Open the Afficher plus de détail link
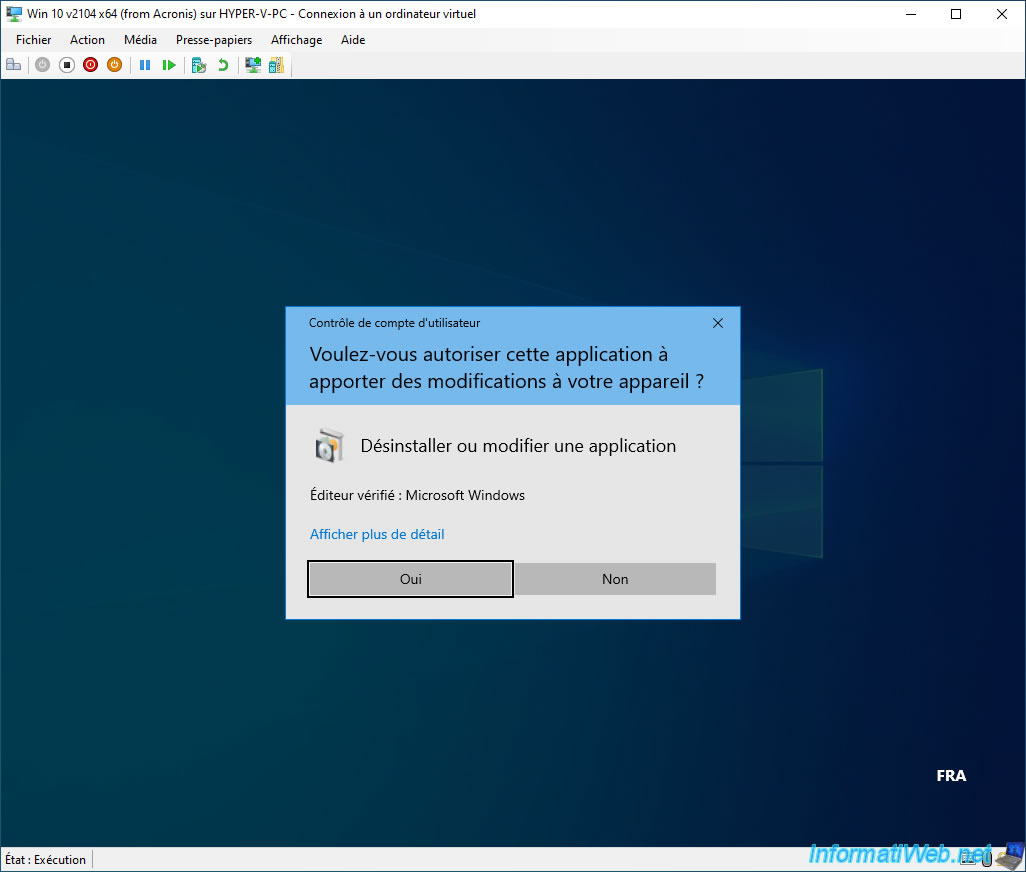 coord(377,534)
